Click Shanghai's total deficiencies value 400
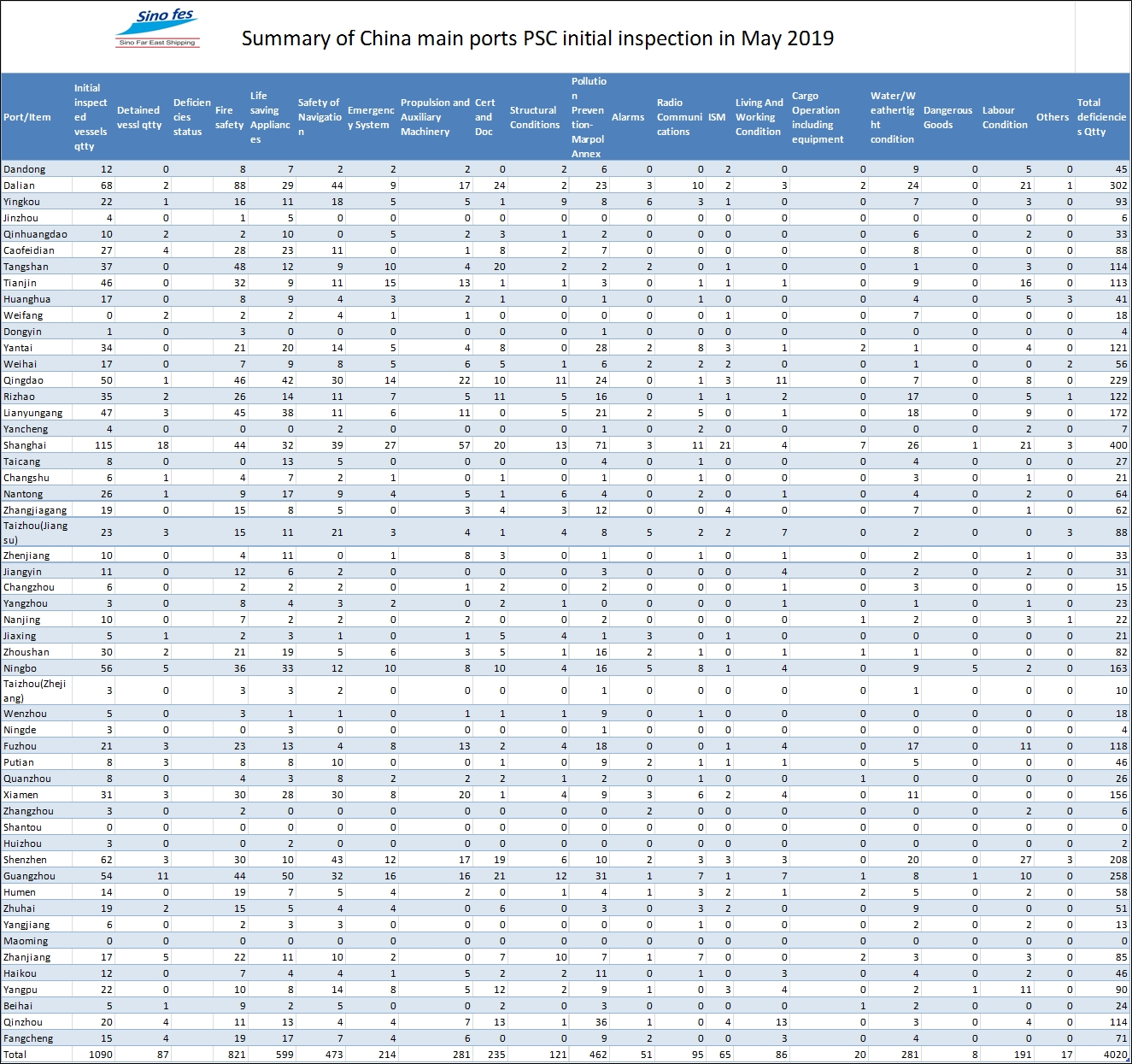1132x1064 pixels. pos(1118,445)
